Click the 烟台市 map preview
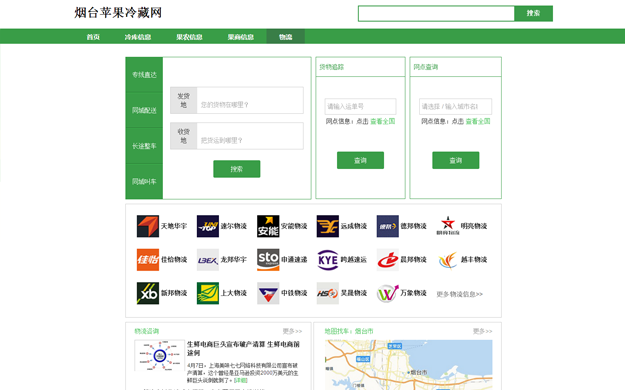Screen dimensions: 625x390 click(409, 365)
